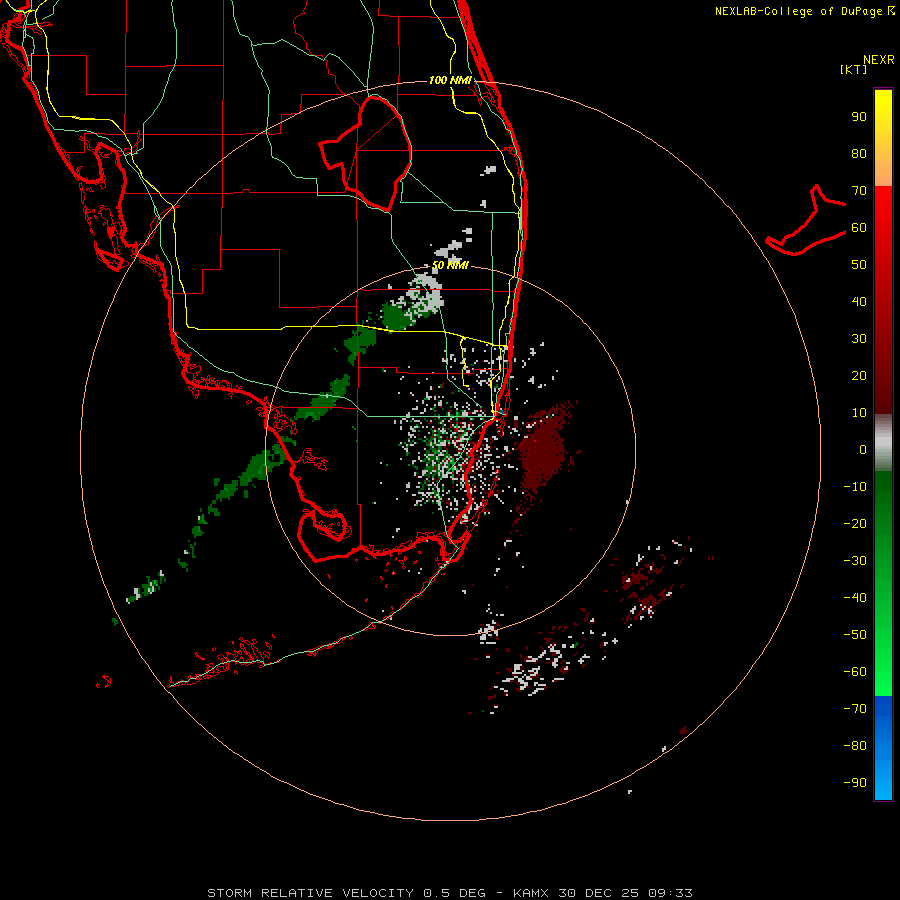Click the 50 value on the velocity scale

tap(859, 265)
